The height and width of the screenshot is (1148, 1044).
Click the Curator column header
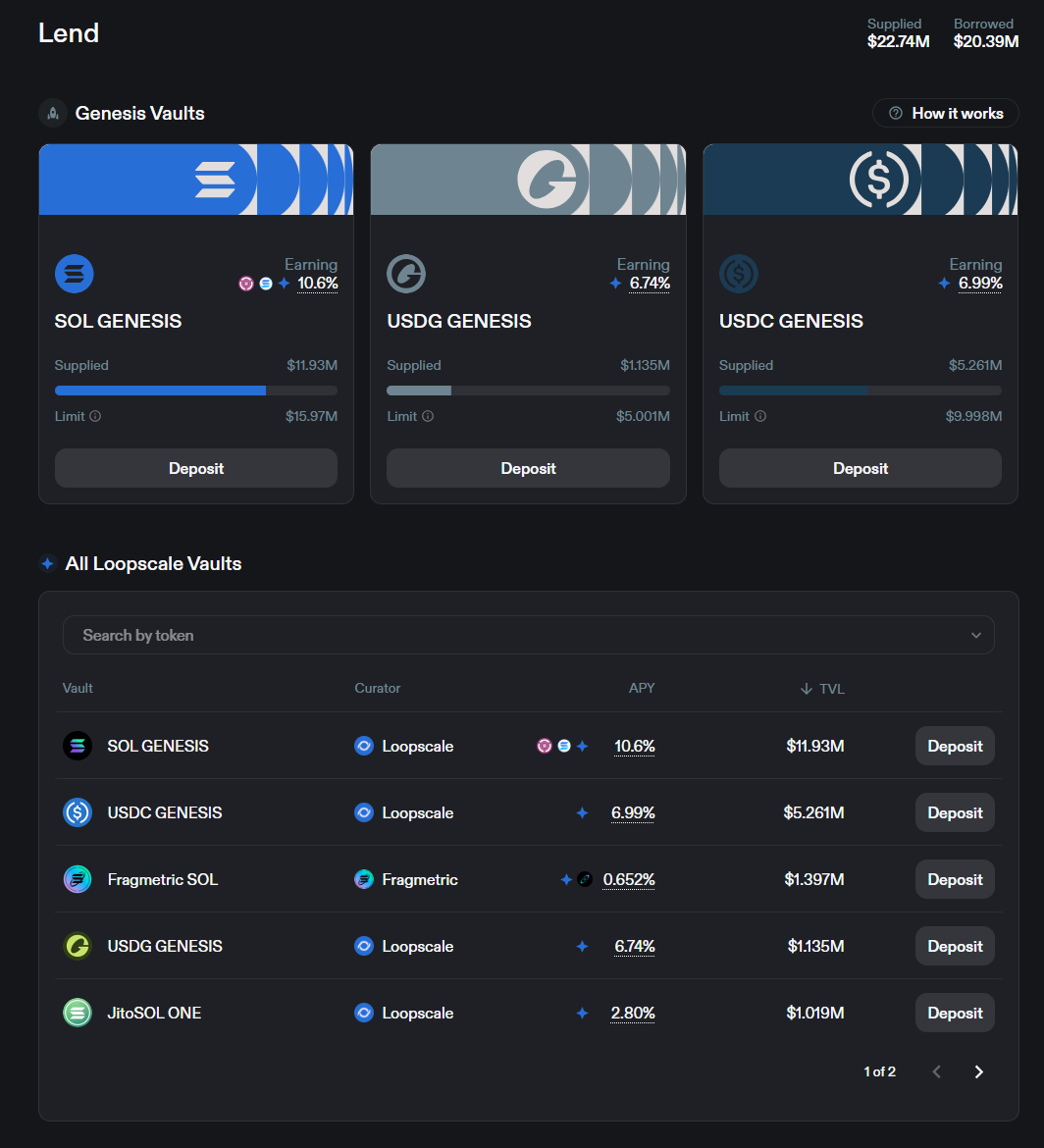(377, 688)
